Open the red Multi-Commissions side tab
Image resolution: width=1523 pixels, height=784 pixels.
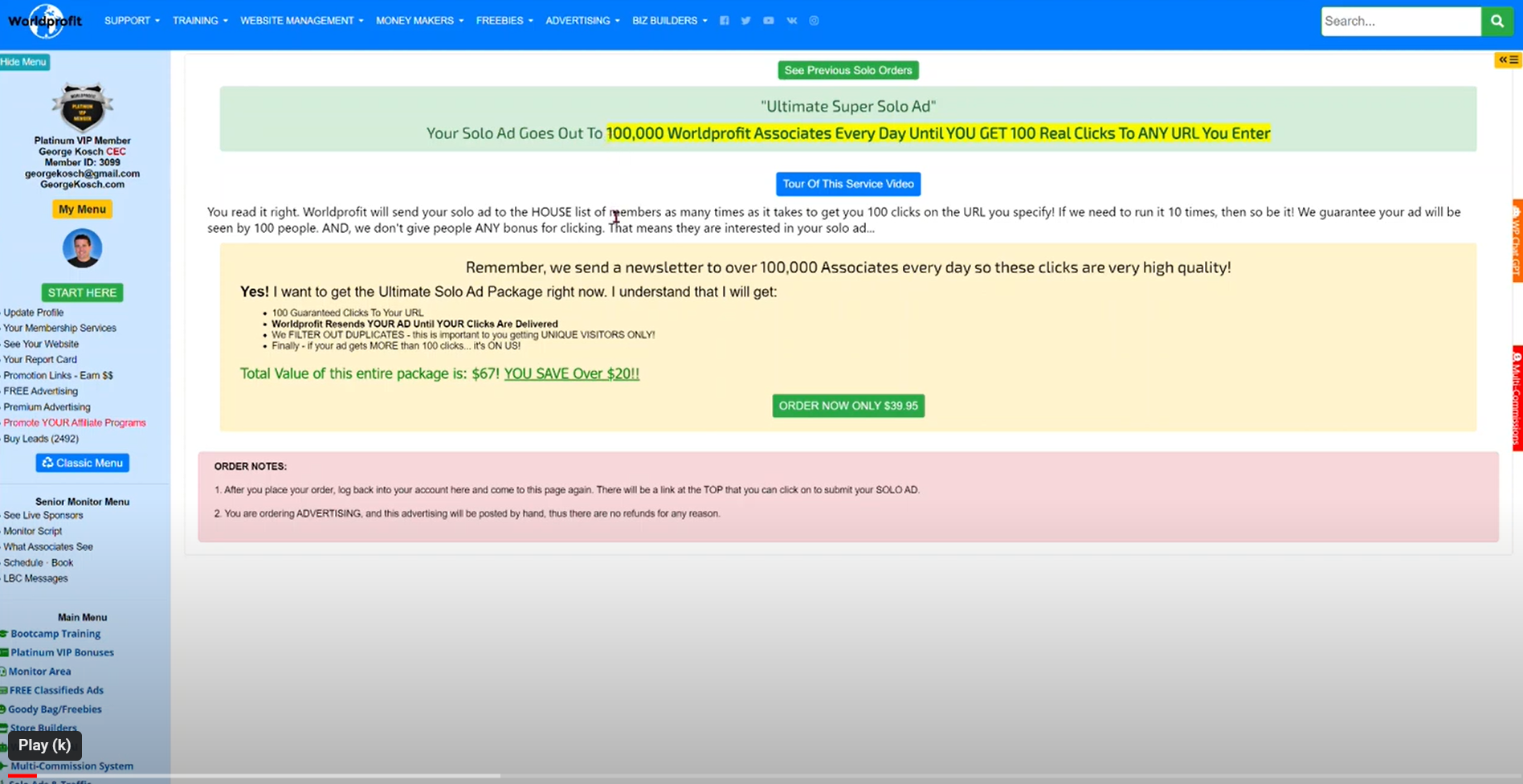pos(1517,398)
